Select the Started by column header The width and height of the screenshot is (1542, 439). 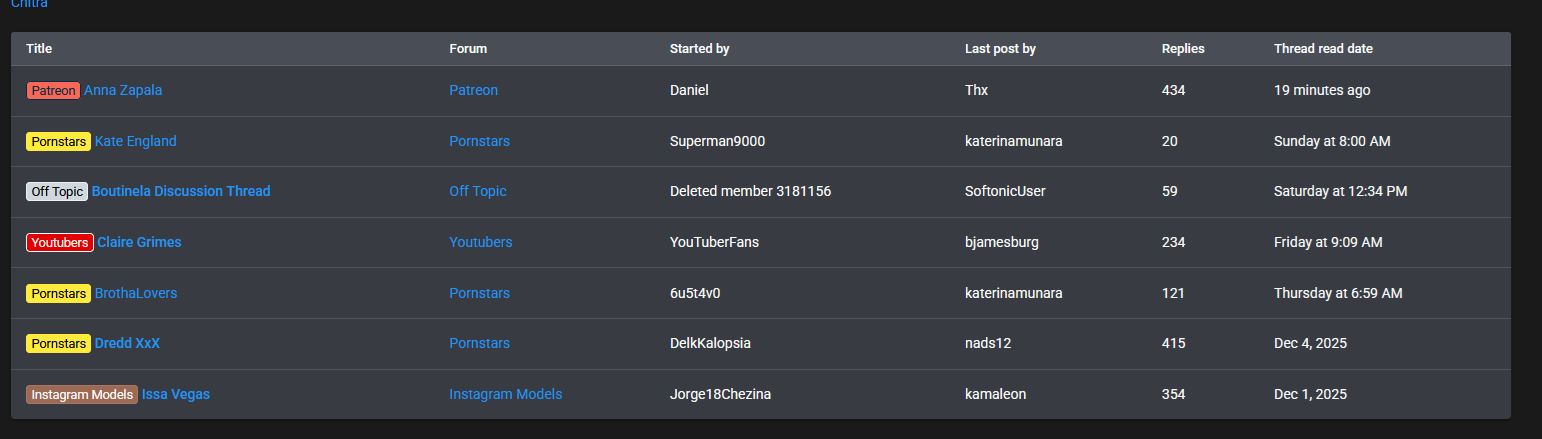click(x=699, y=49)
